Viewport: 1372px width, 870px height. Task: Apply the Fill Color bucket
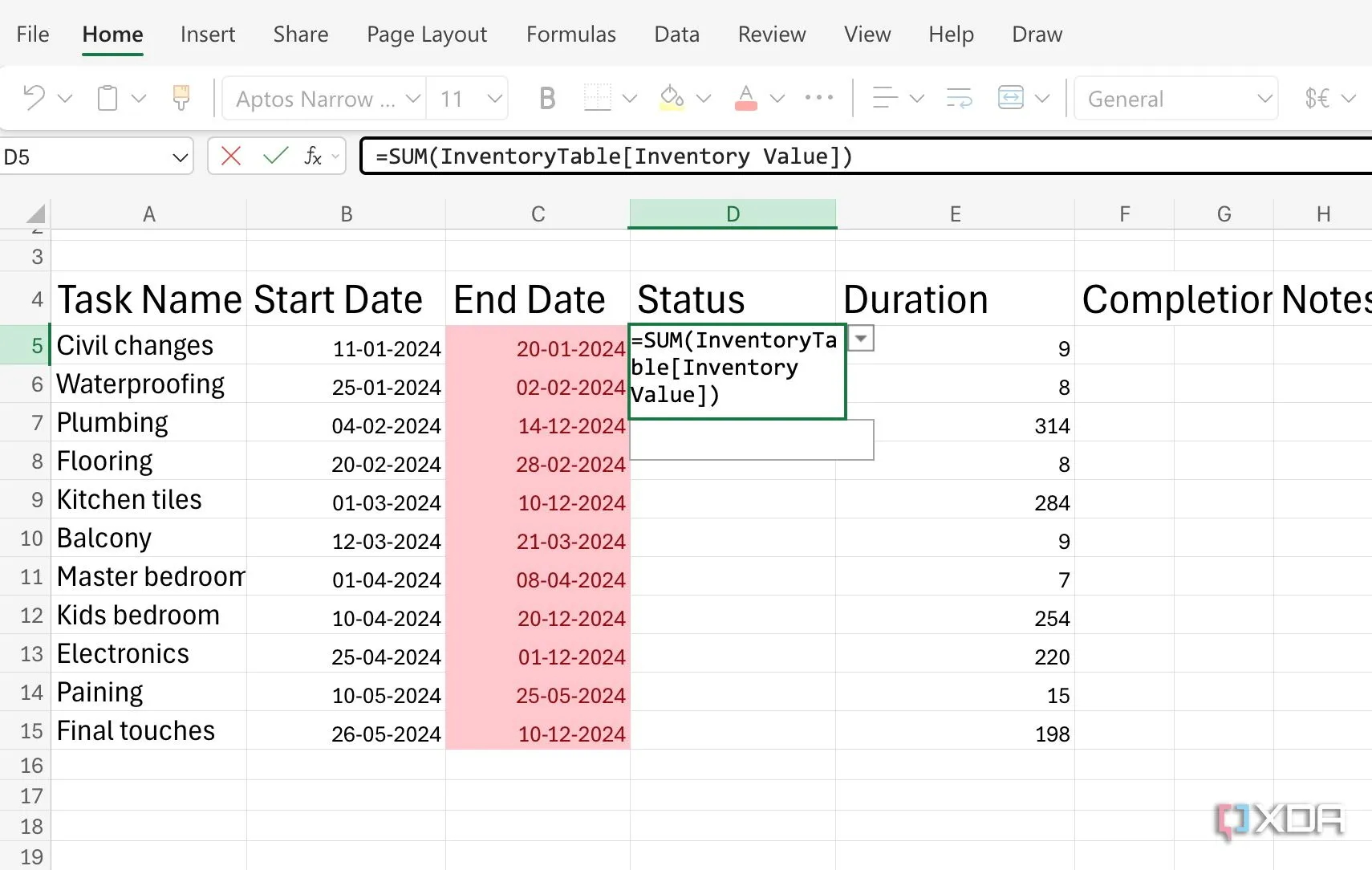pyautogui.click(x=672, y=98)
